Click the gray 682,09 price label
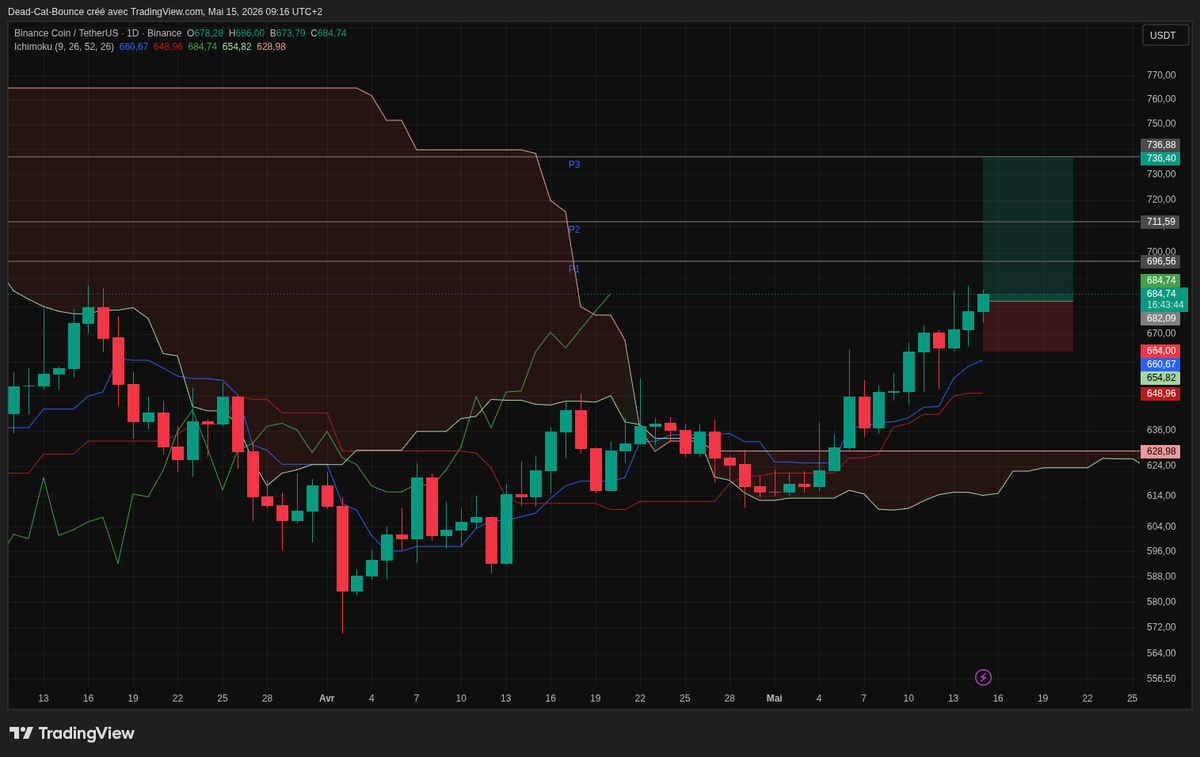The width and height of the screenshot is (1200, 757). (1161, 318)
